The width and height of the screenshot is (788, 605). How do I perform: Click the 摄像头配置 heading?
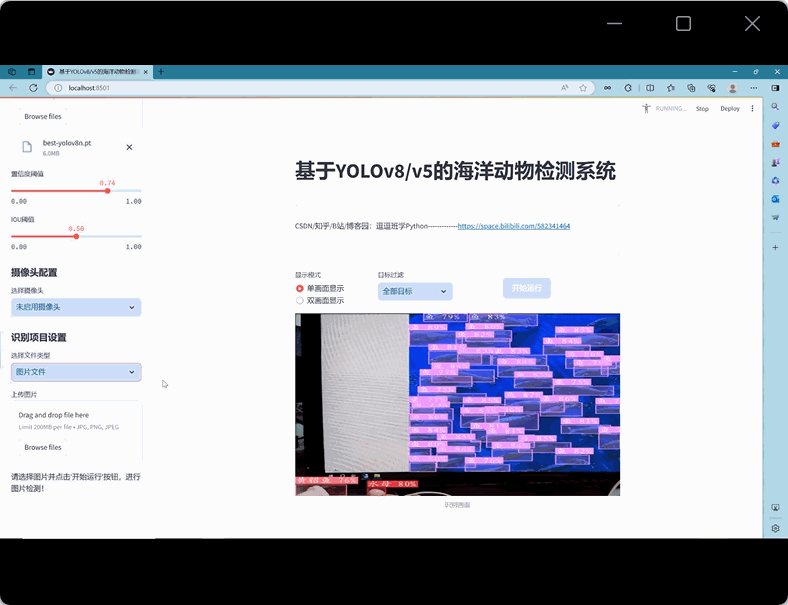coord(34,272)
